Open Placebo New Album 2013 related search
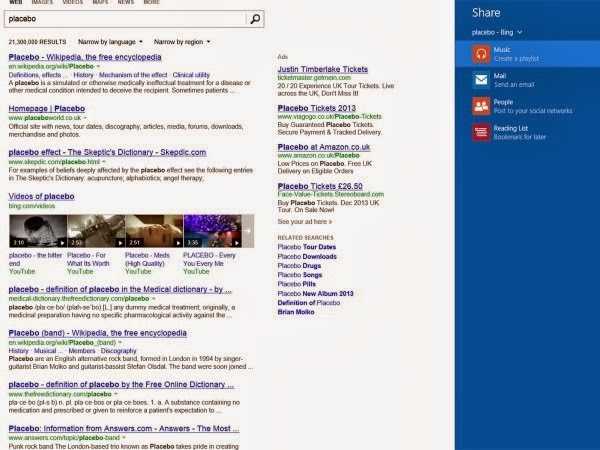 click(x=315, y=293)
